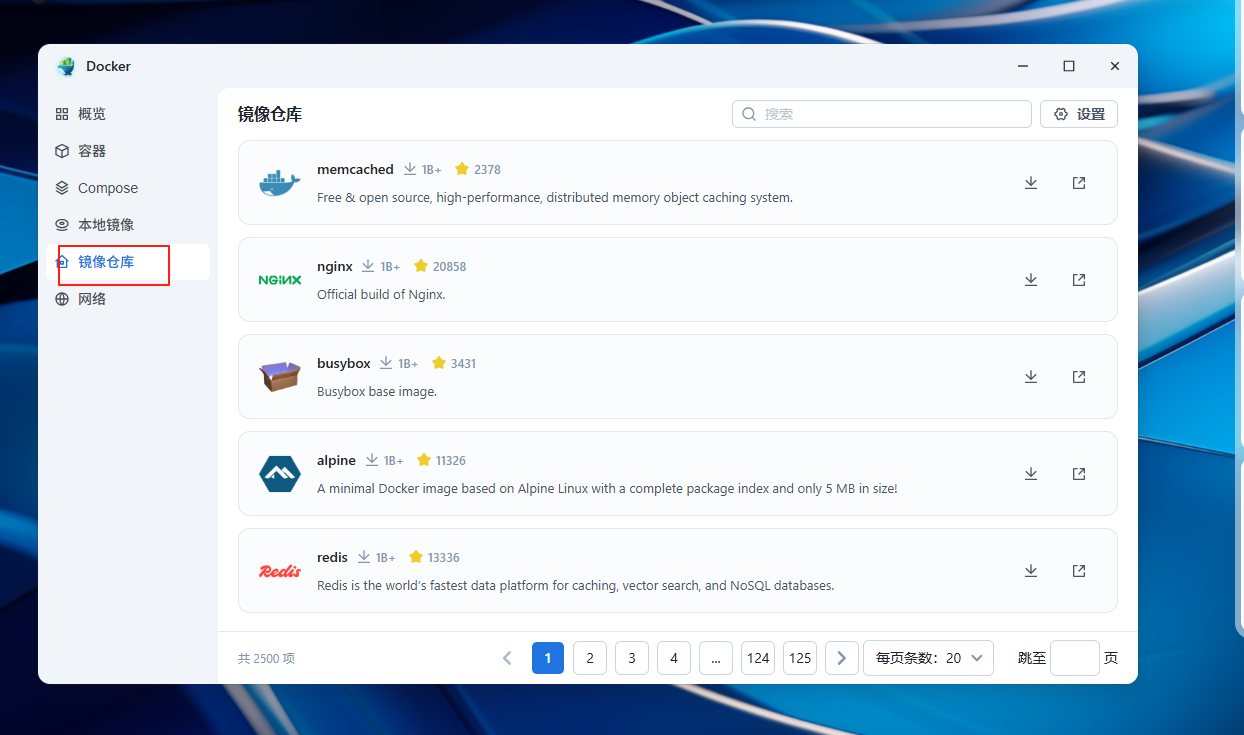Download the busybox image

click(1031, 377)
